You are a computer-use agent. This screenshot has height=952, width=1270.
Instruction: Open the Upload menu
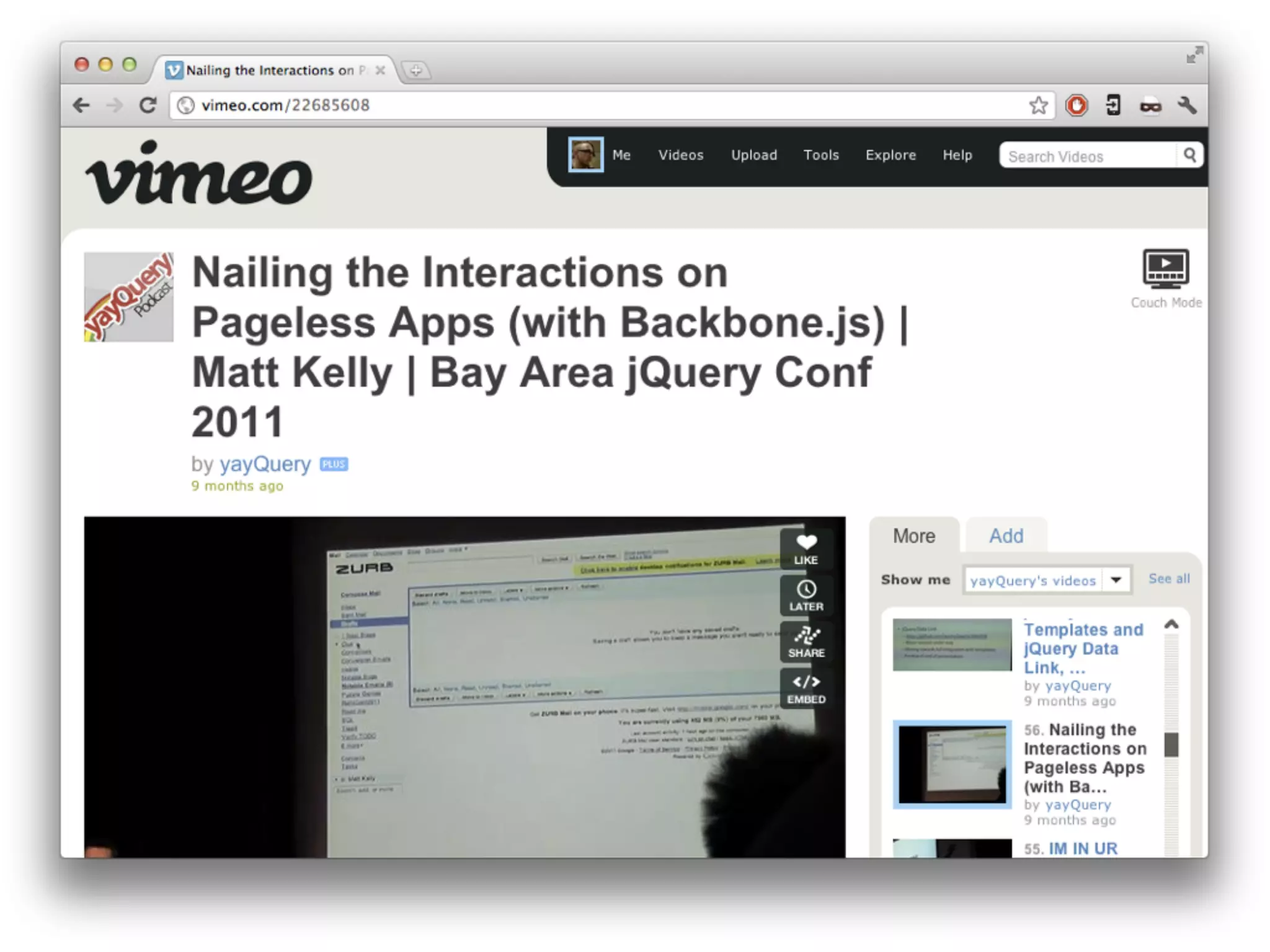pos(754,155)
